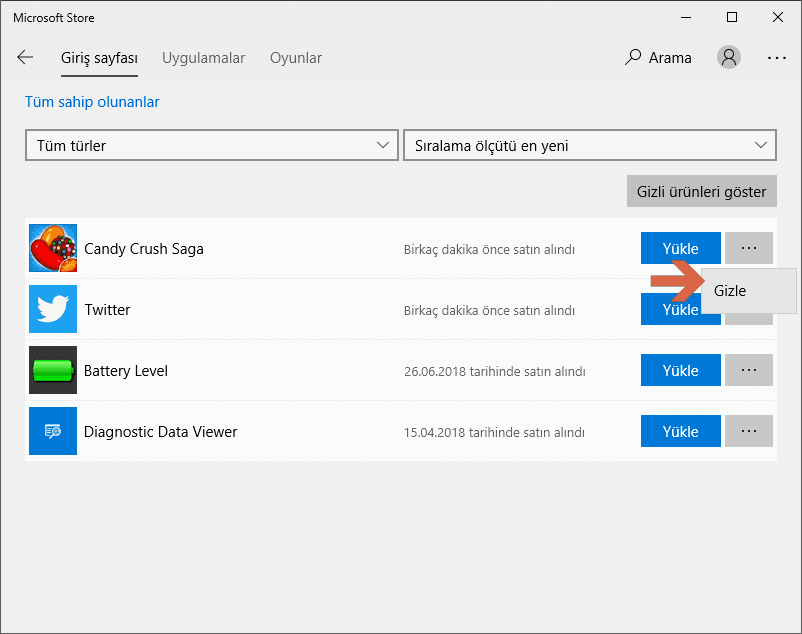The image size is (802, 634).
Task: Click the 15.04.2018 tarihinde satın alındı text
Action: coord(494,432)
